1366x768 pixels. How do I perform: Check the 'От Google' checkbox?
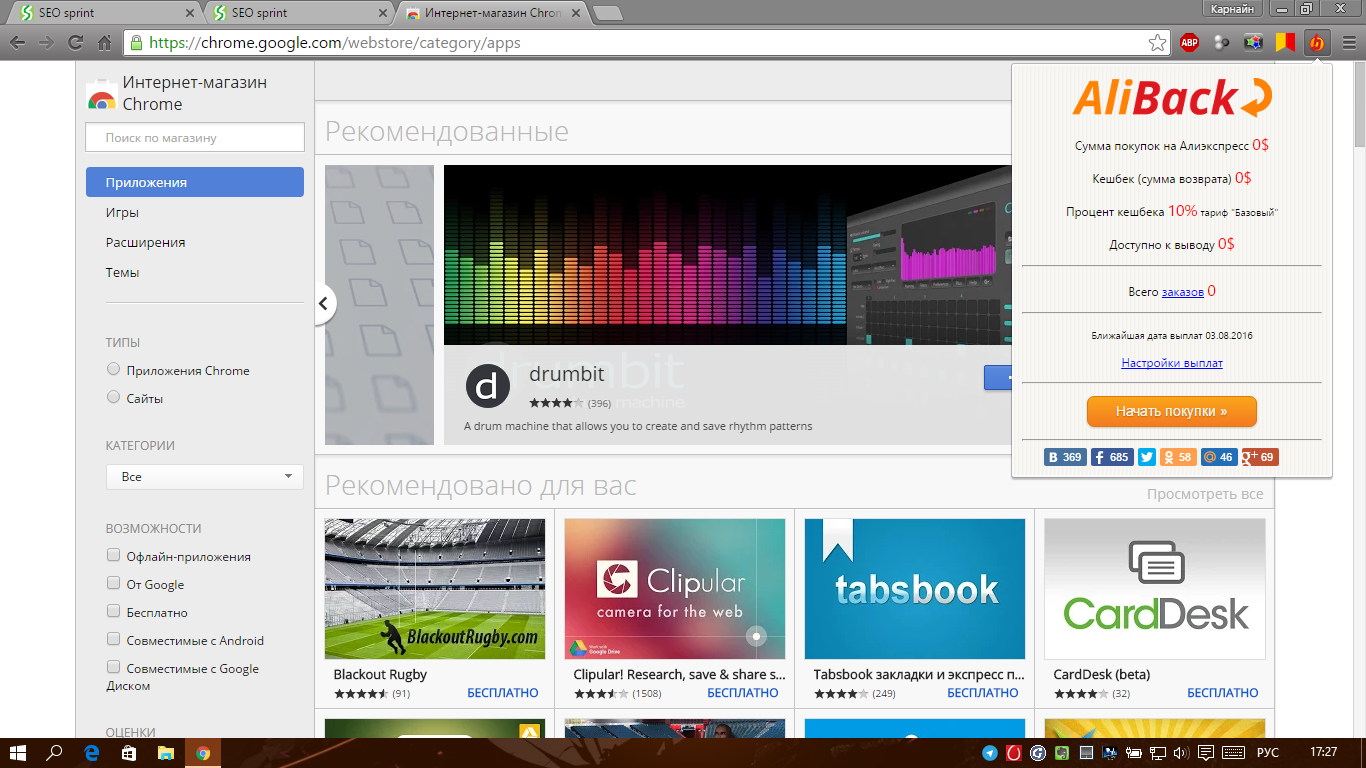113,583
